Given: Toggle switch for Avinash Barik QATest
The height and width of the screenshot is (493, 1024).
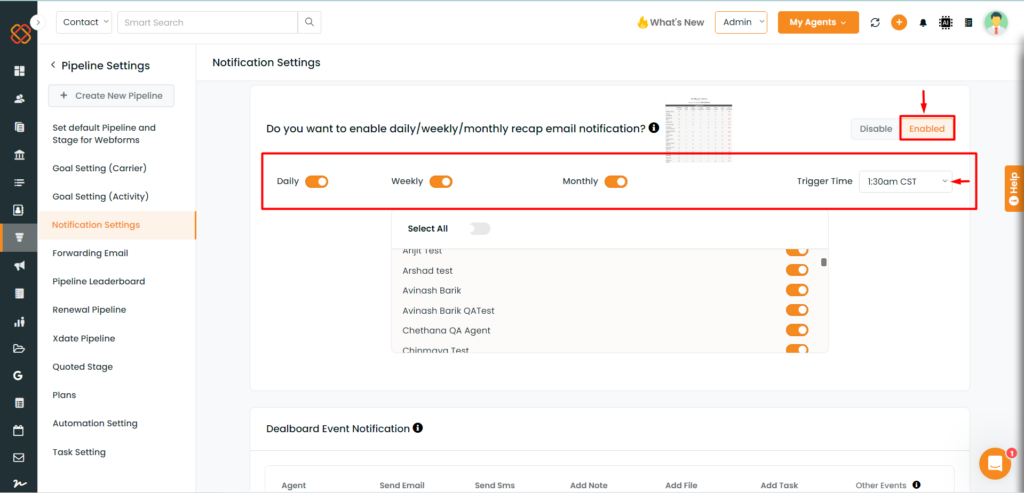Looking at the screenshot, I should click(797, 310).
